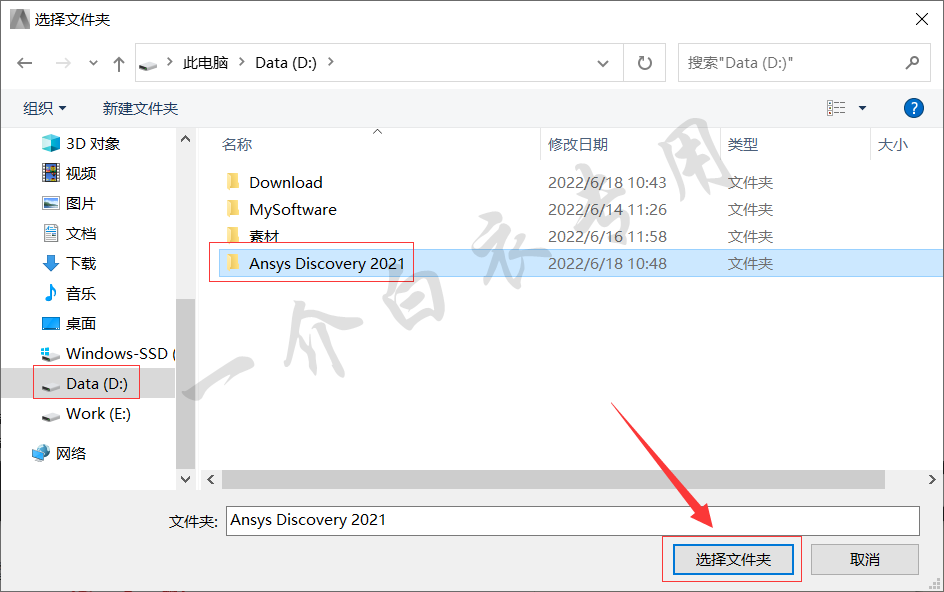Viewport: 944px width, 592px height.
Task: Select 3D 对象 in navigation pane
Action: point(93,143)
